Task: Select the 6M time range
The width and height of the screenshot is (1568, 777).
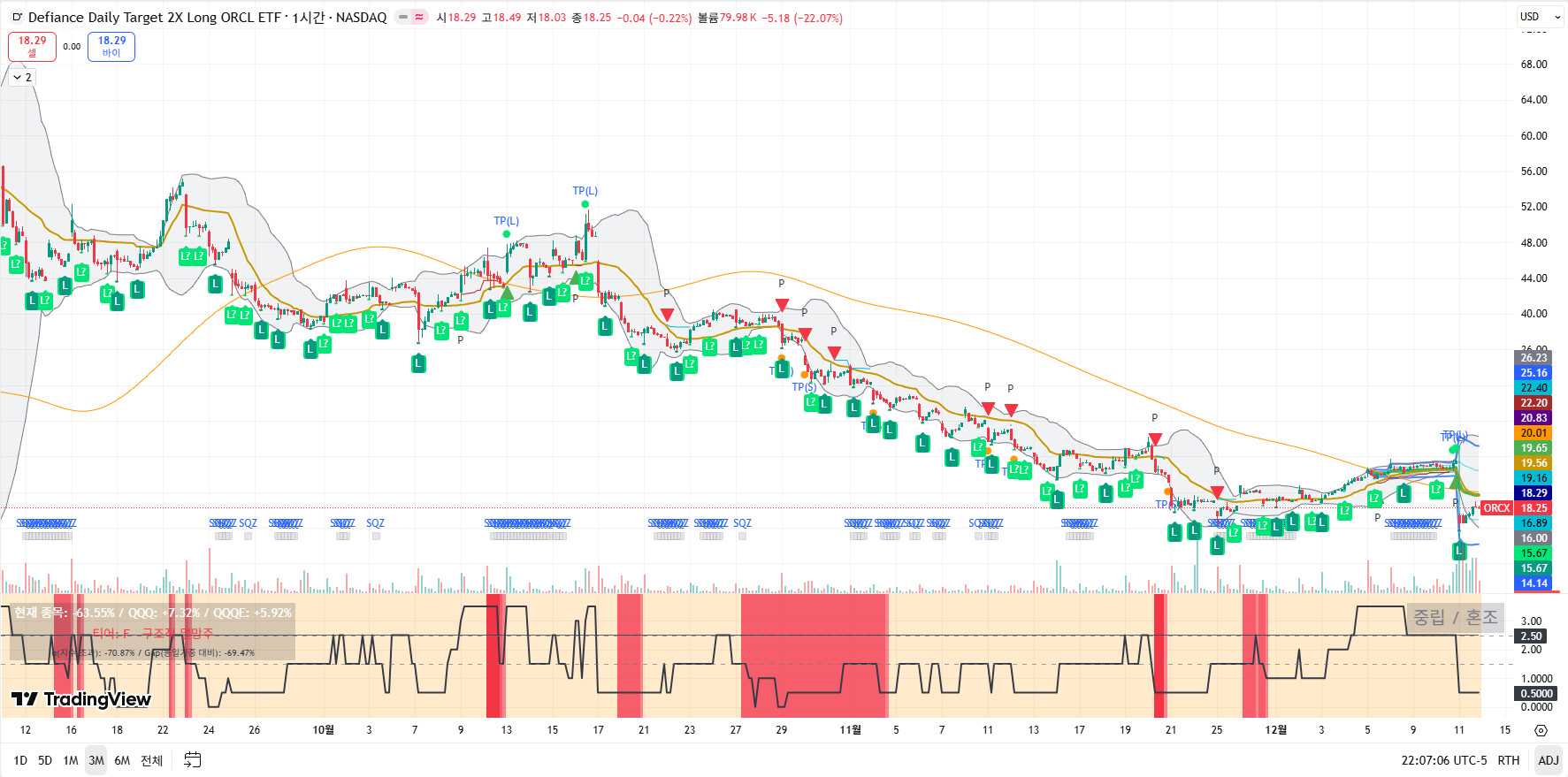Action: 122,760
